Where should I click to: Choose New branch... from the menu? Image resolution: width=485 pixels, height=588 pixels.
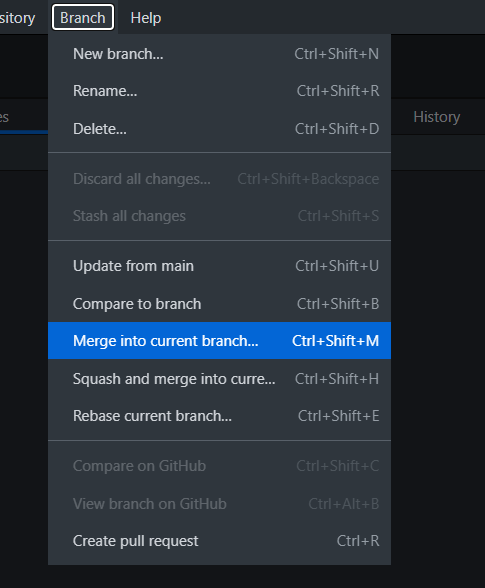pos(219,54)
